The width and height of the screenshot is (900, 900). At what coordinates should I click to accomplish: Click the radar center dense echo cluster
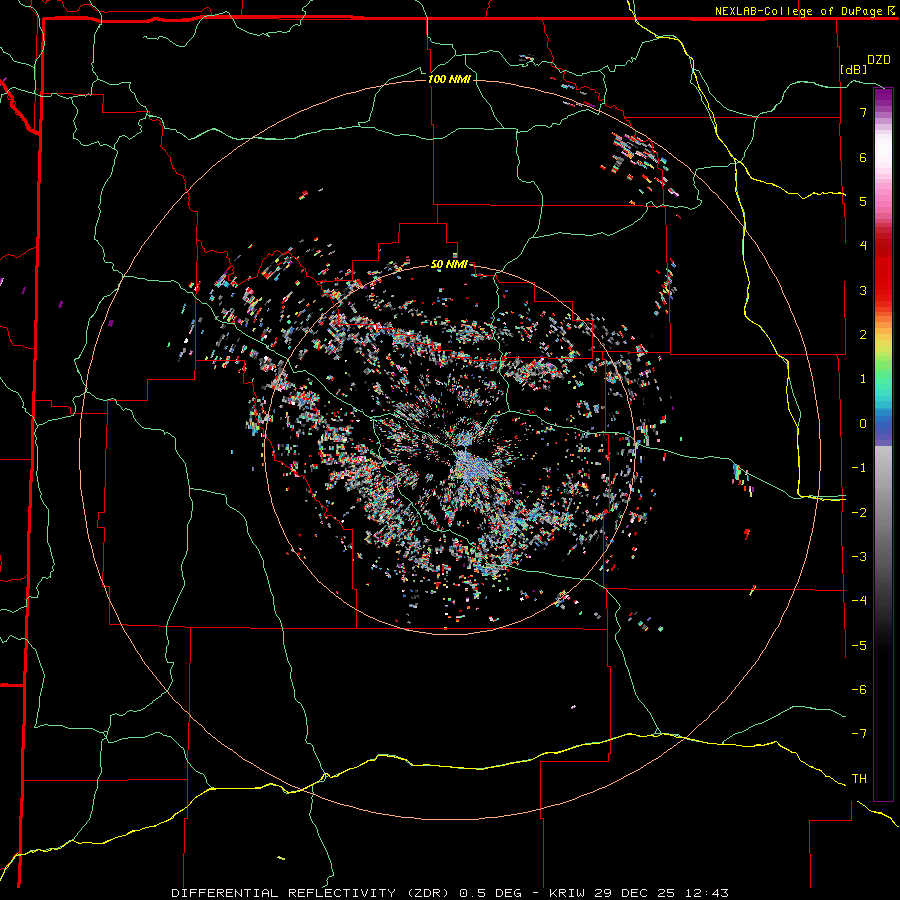[472, 465]
